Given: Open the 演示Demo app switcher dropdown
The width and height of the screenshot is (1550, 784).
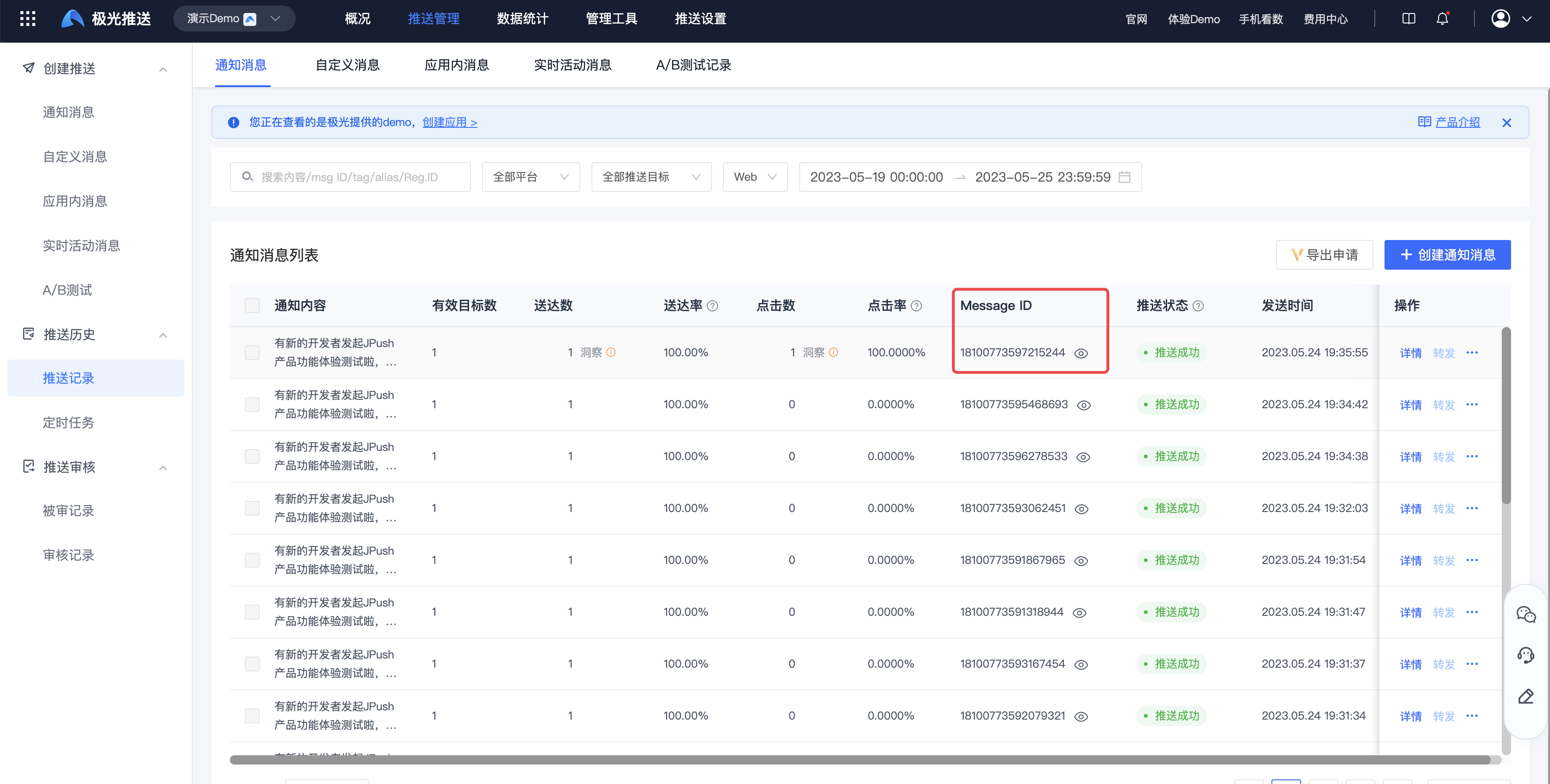Looking at the screenshot, I should [234, 19].
